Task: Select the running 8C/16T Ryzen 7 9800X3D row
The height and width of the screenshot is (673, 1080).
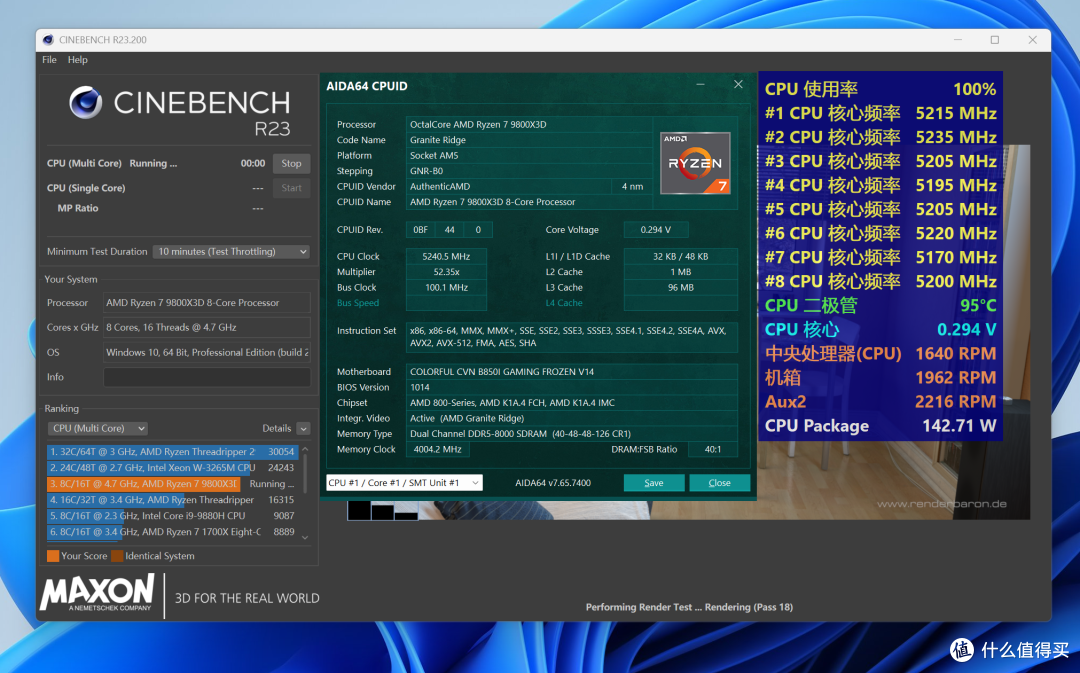Action: (x=172, y=484)
